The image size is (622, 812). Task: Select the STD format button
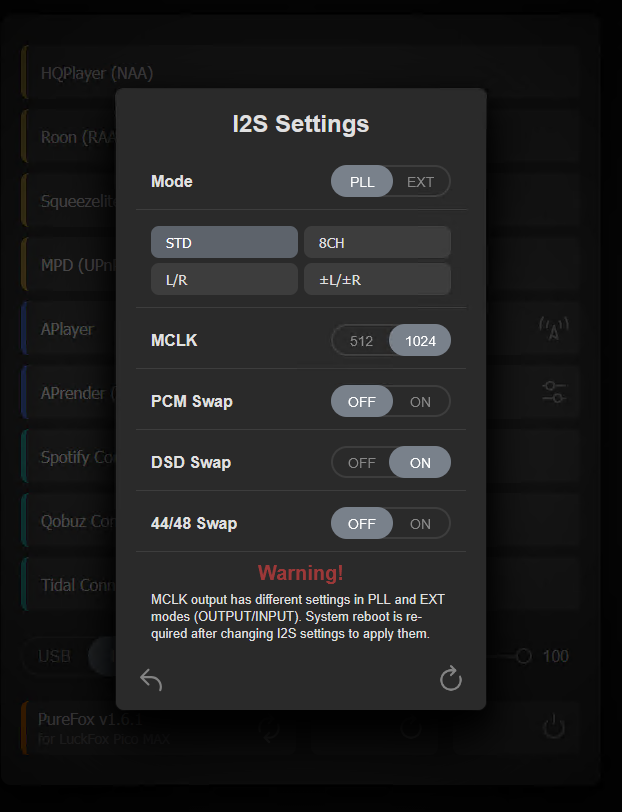(x=224, y=243)
